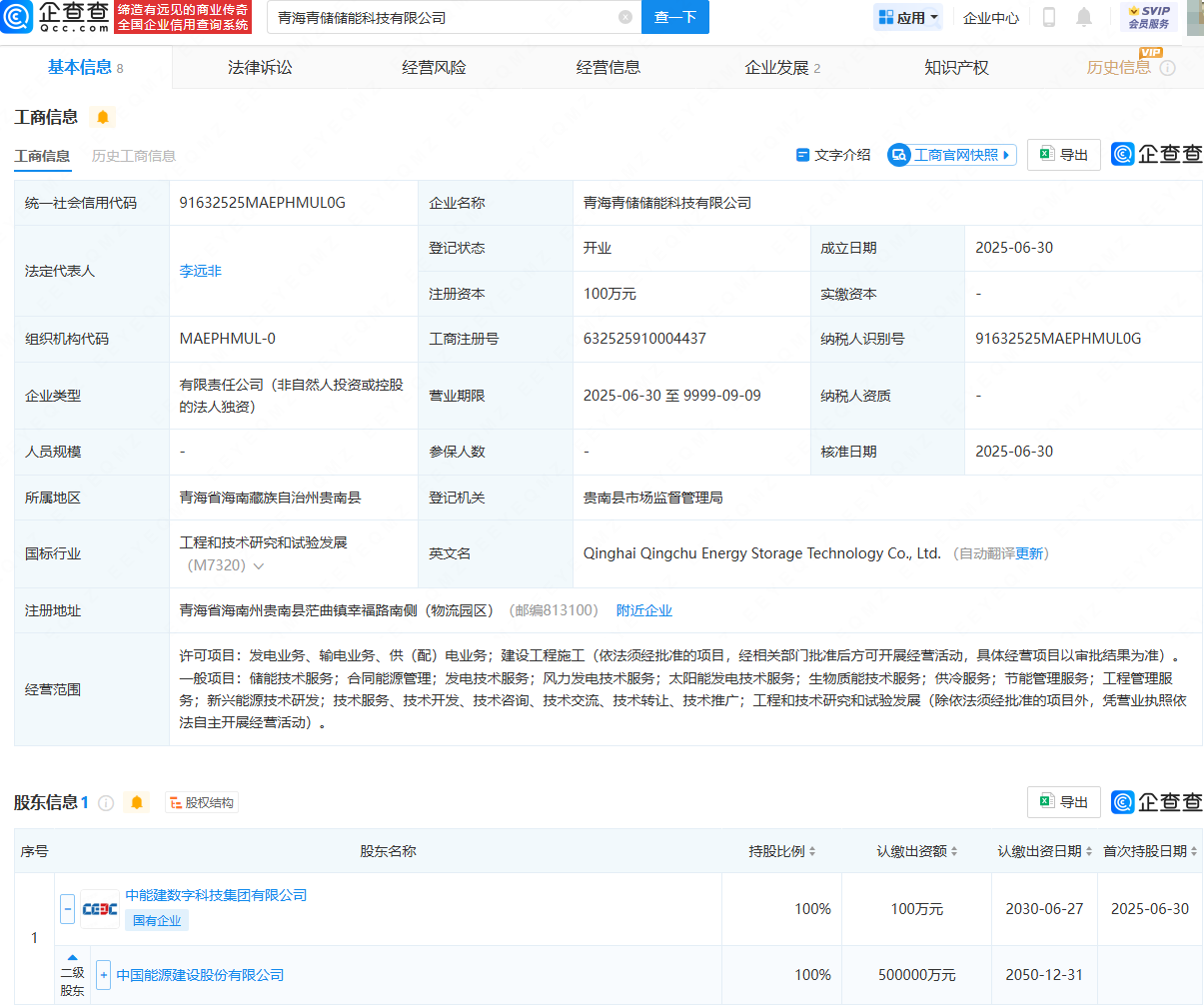Select the 工商信息 sub-tab
The width and height of the screenshot is (1204, 1006).
tap(42, 156)
